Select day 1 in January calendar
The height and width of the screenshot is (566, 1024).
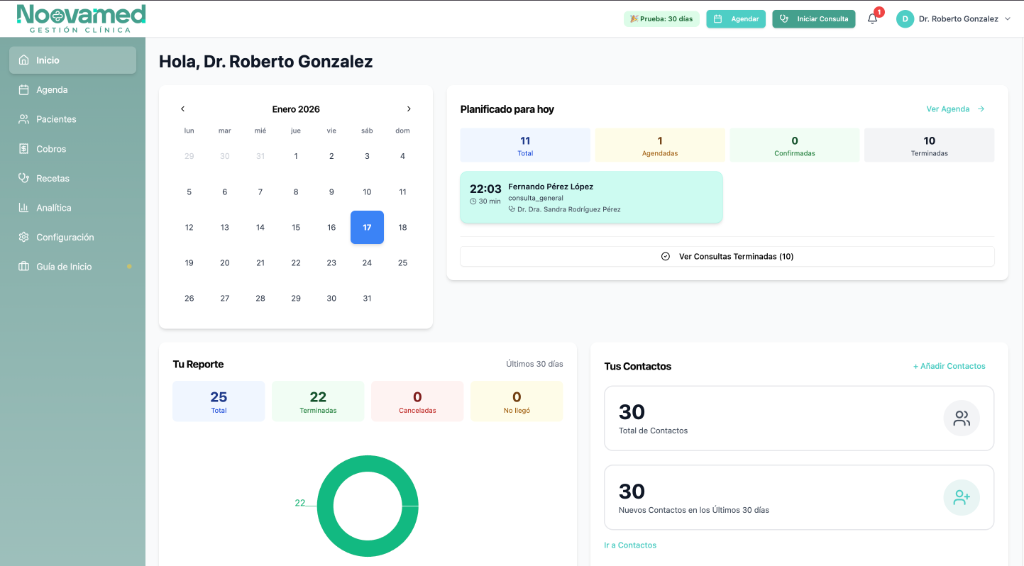(296, 156)
